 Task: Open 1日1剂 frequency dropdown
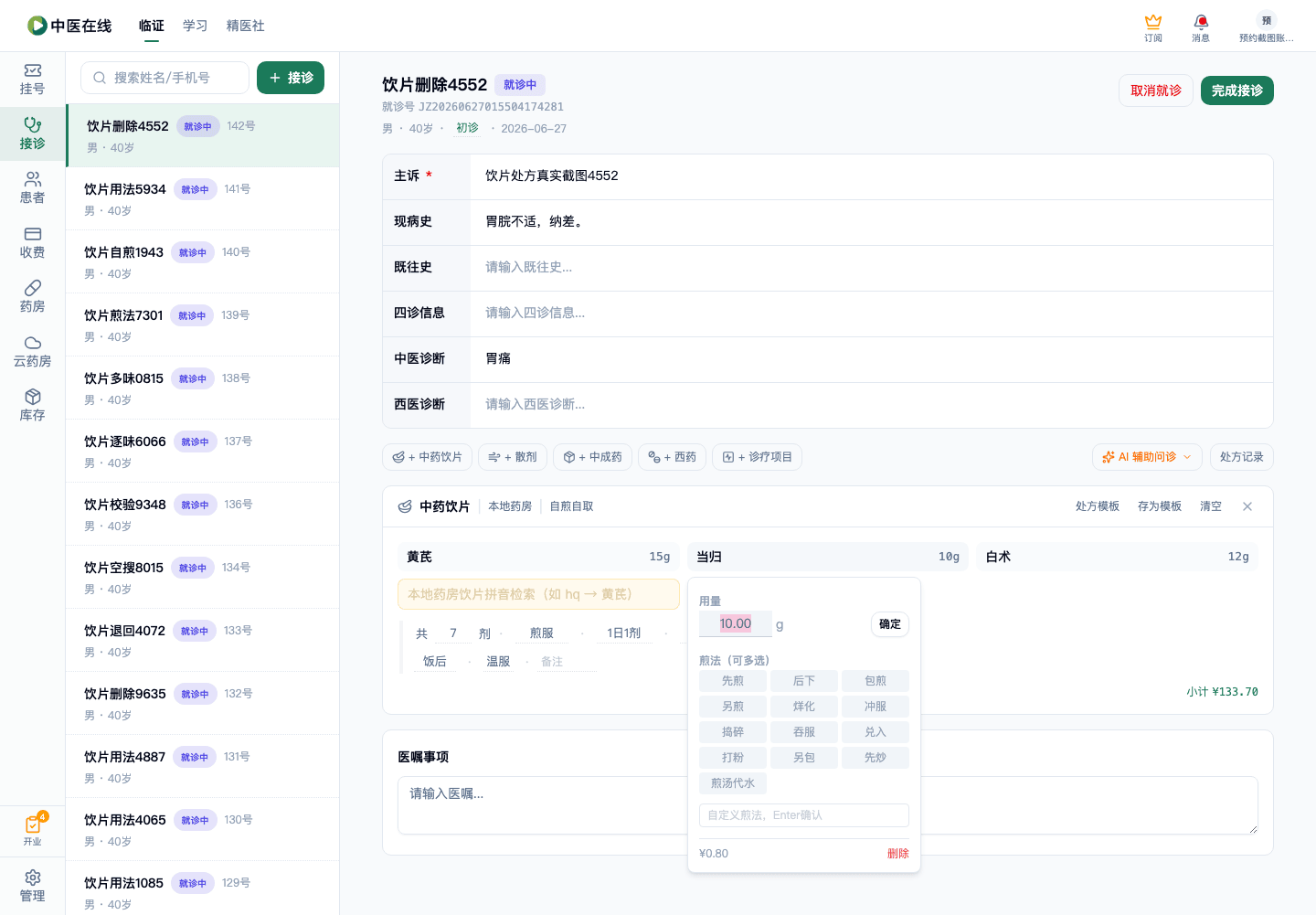click(624, 633)
